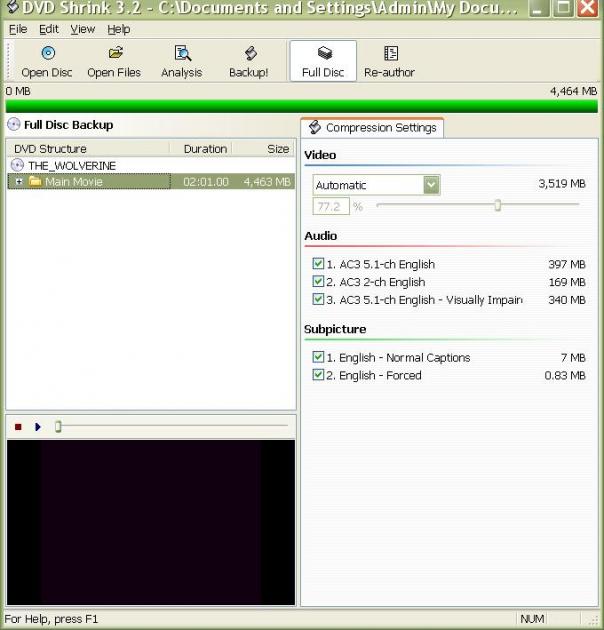Click the 397 MB audio size
The image size is (604, 630).
point(567,264)
